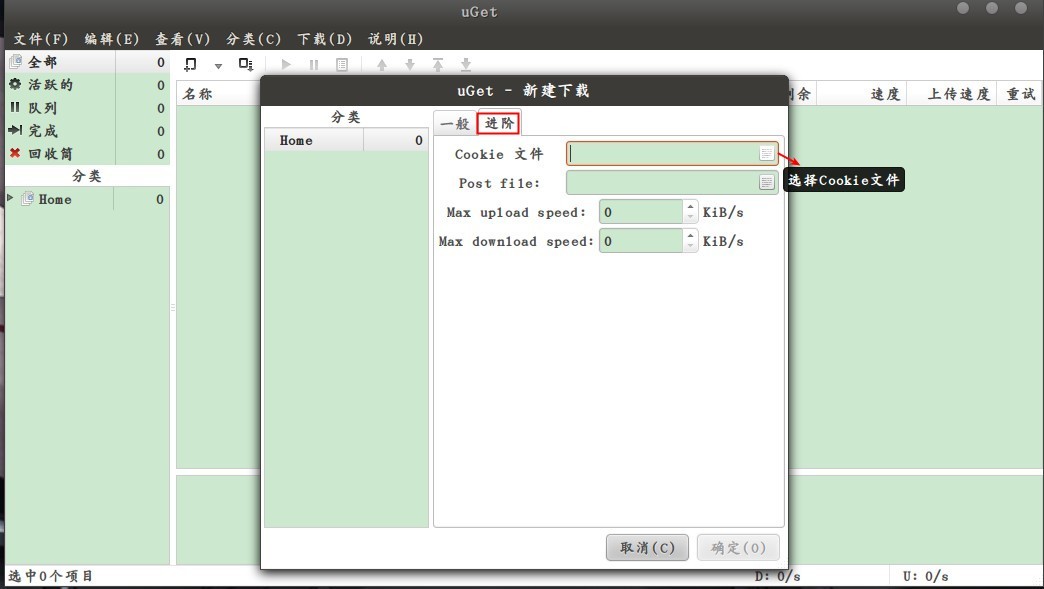This screenshot has width=1044, height=589.
Task: Select the 活跃的 gear icon in sidebar
Action: tap(15, 84)
